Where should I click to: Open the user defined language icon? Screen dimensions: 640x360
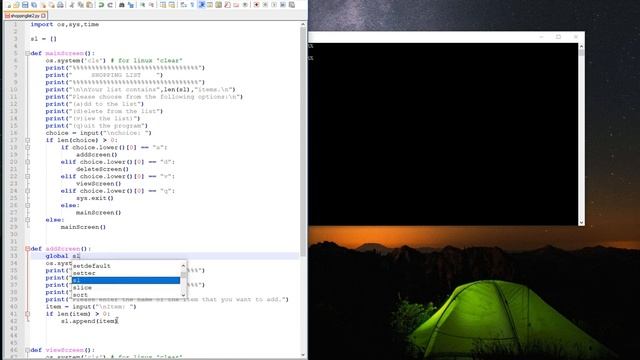pyautogui.click(x=209, y=5)
